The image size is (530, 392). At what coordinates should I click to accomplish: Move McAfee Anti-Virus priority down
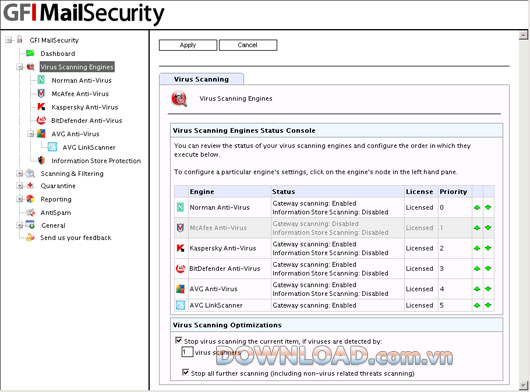click(x=488, y=228)
